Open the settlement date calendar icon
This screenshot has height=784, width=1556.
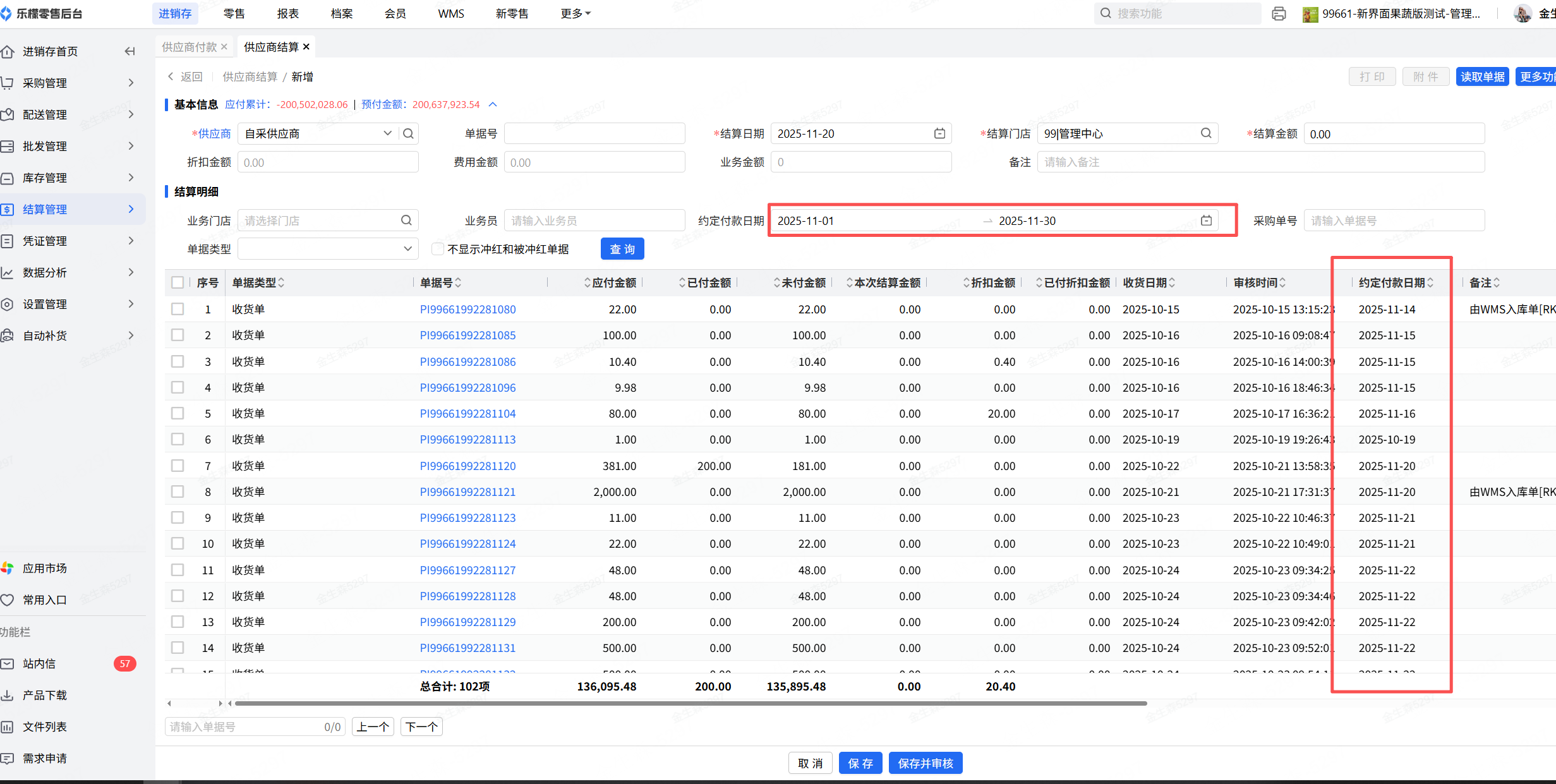[939, 133]
